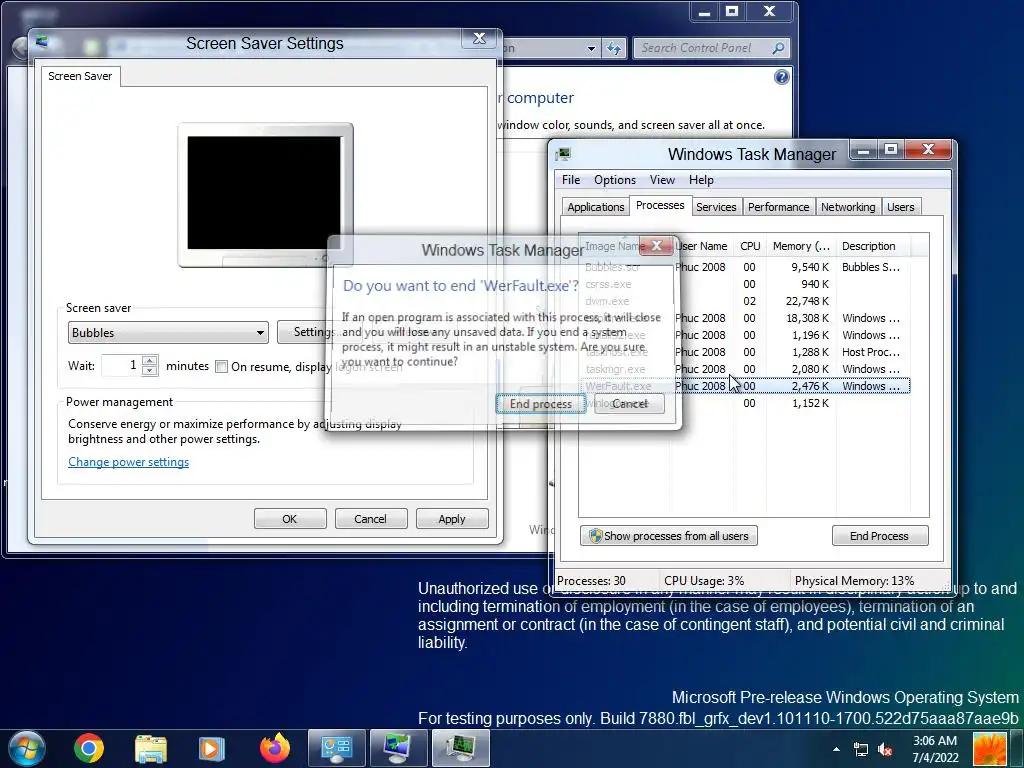Open the muted volume tray icon
This screenshot has width=1024, height=768.
tap(885, 749)
